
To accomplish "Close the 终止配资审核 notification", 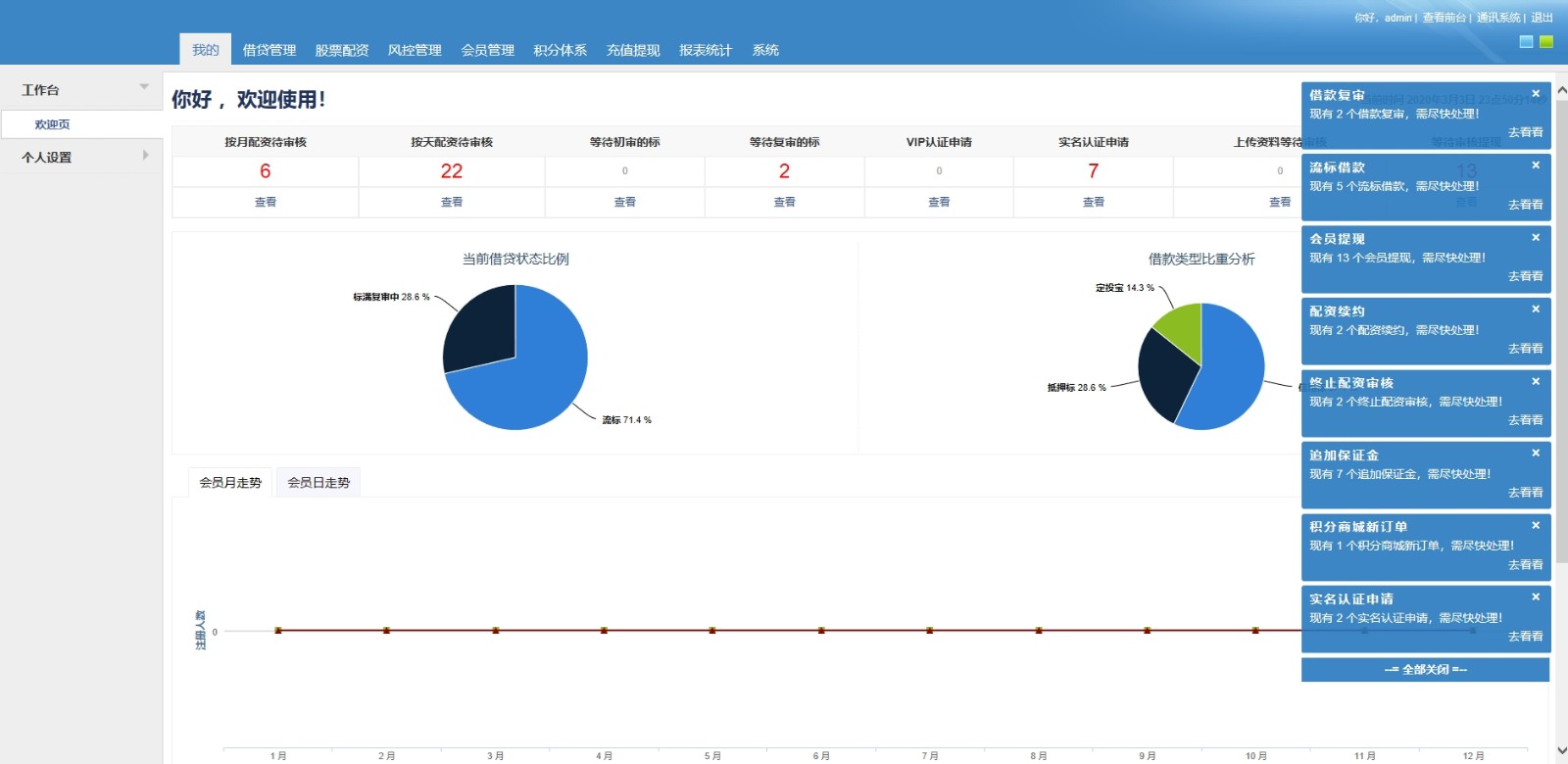I will tap(1536, 382).
